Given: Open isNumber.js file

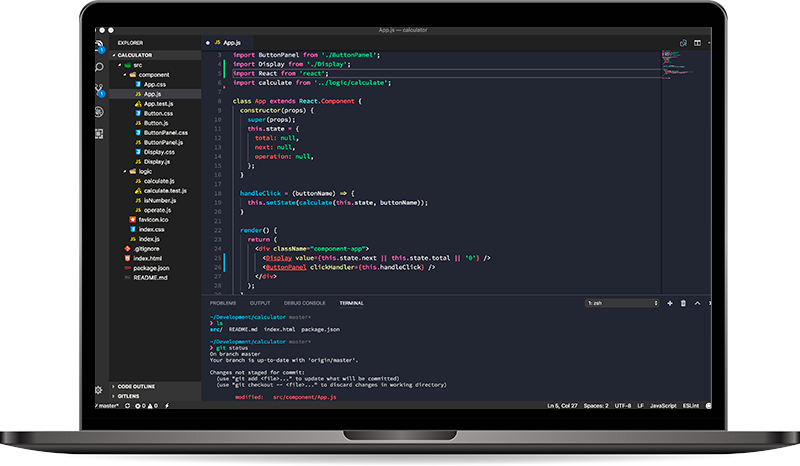Looking at the screenshot, I should pyautogui.click(x=155, y=201).
